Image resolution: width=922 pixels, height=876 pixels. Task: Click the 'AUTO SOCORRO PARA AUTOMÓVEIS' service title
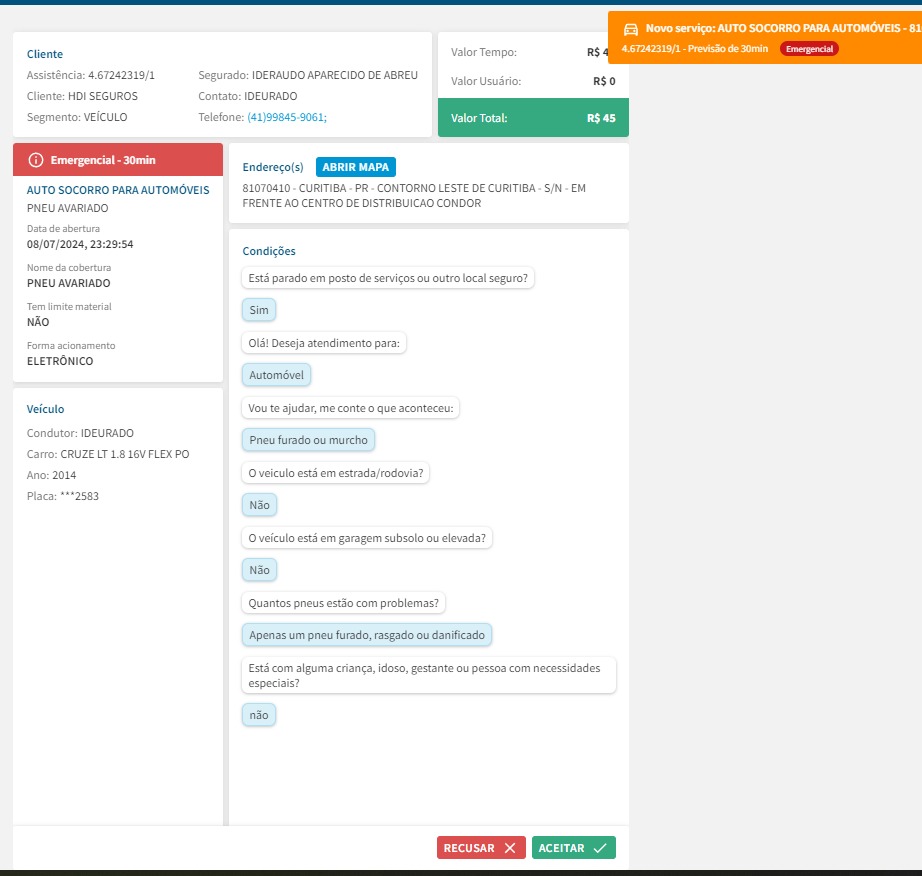[x=118, y=190]
